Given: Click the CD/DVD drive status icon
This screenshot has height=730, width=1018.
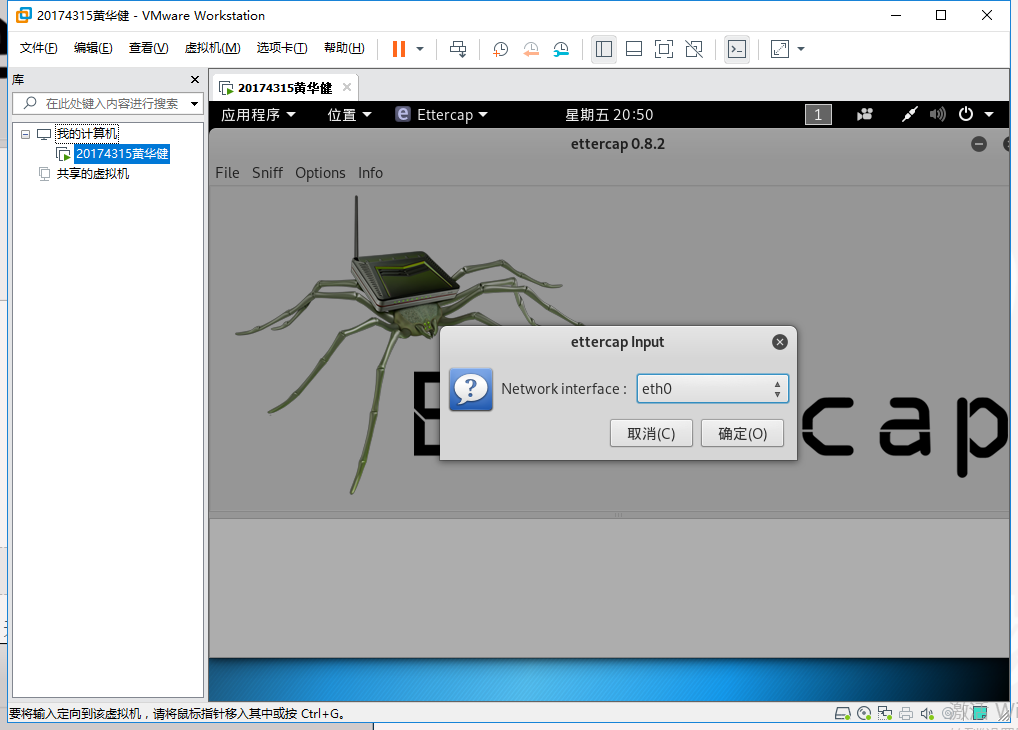Looking at the screenshot, I should tap(864, 714).
